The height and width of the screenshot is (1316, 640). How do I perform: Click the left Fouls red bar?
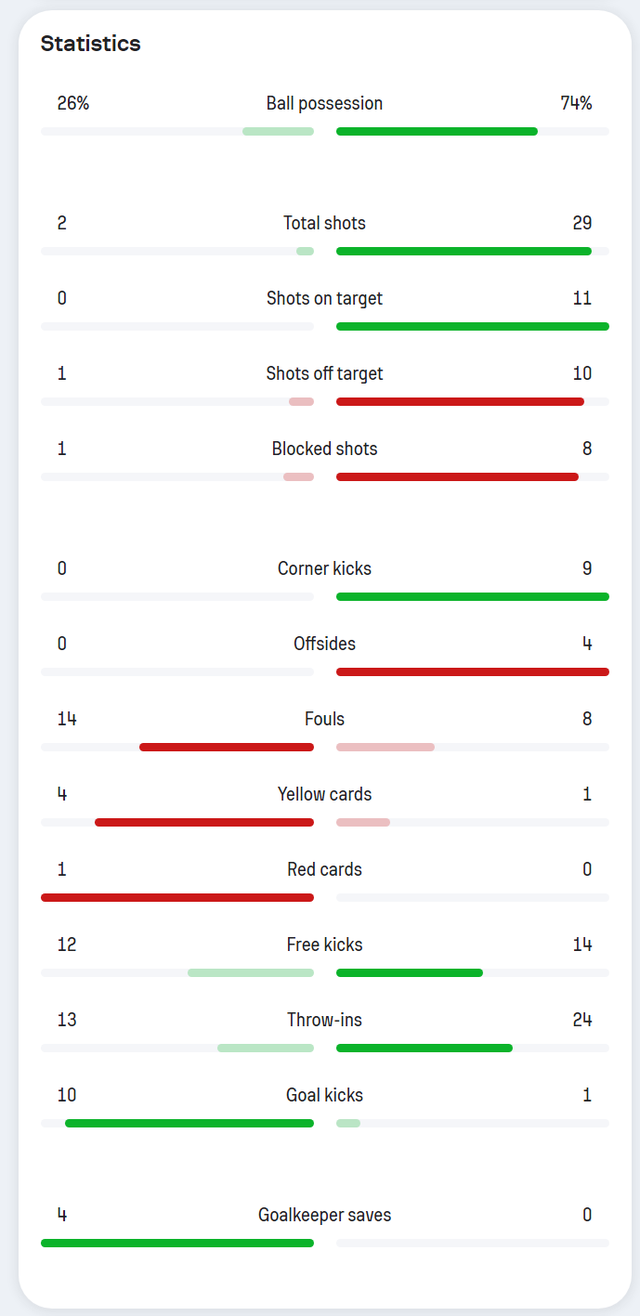(226, 747)
